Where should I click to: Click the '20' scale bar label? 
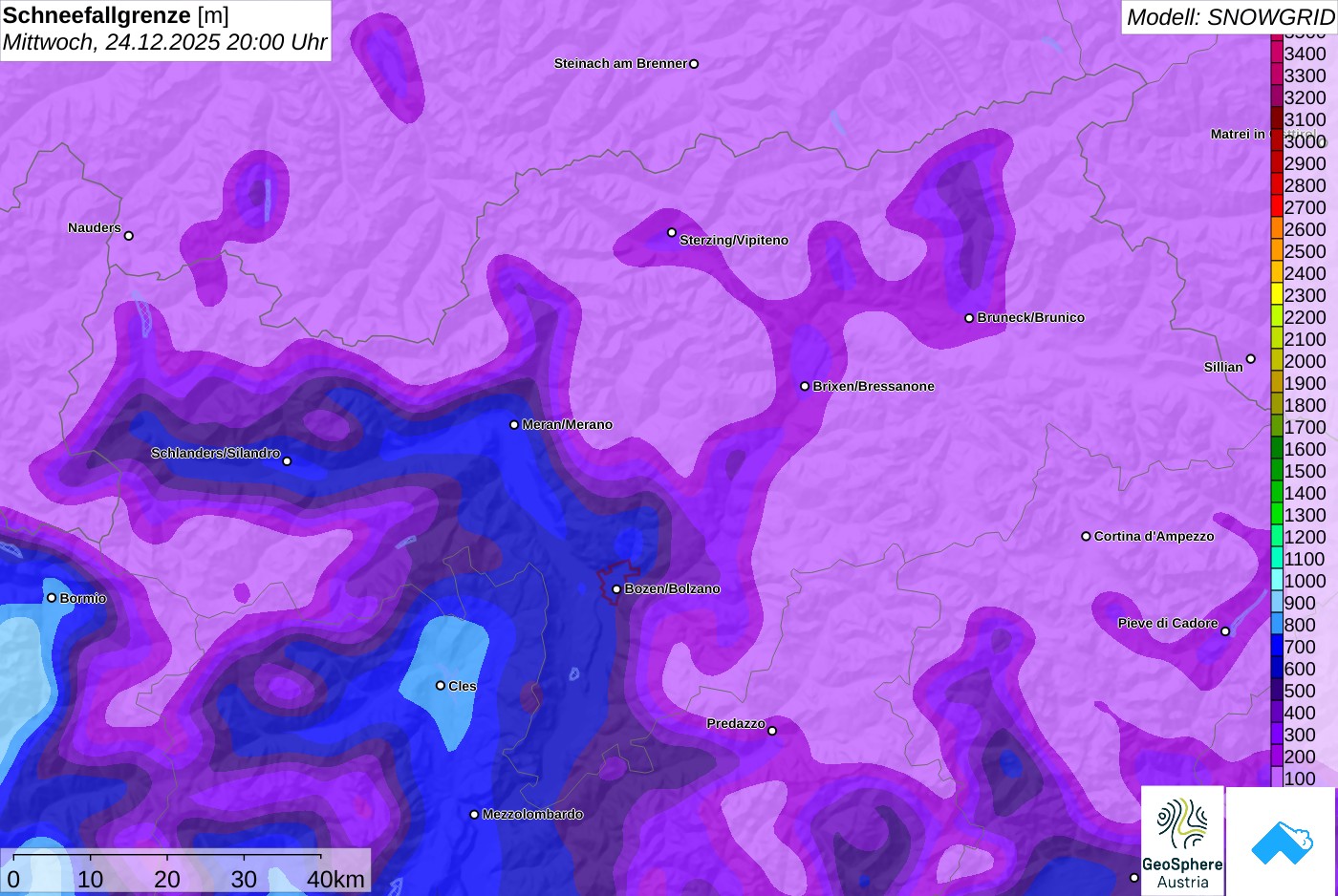coord(167,879)
